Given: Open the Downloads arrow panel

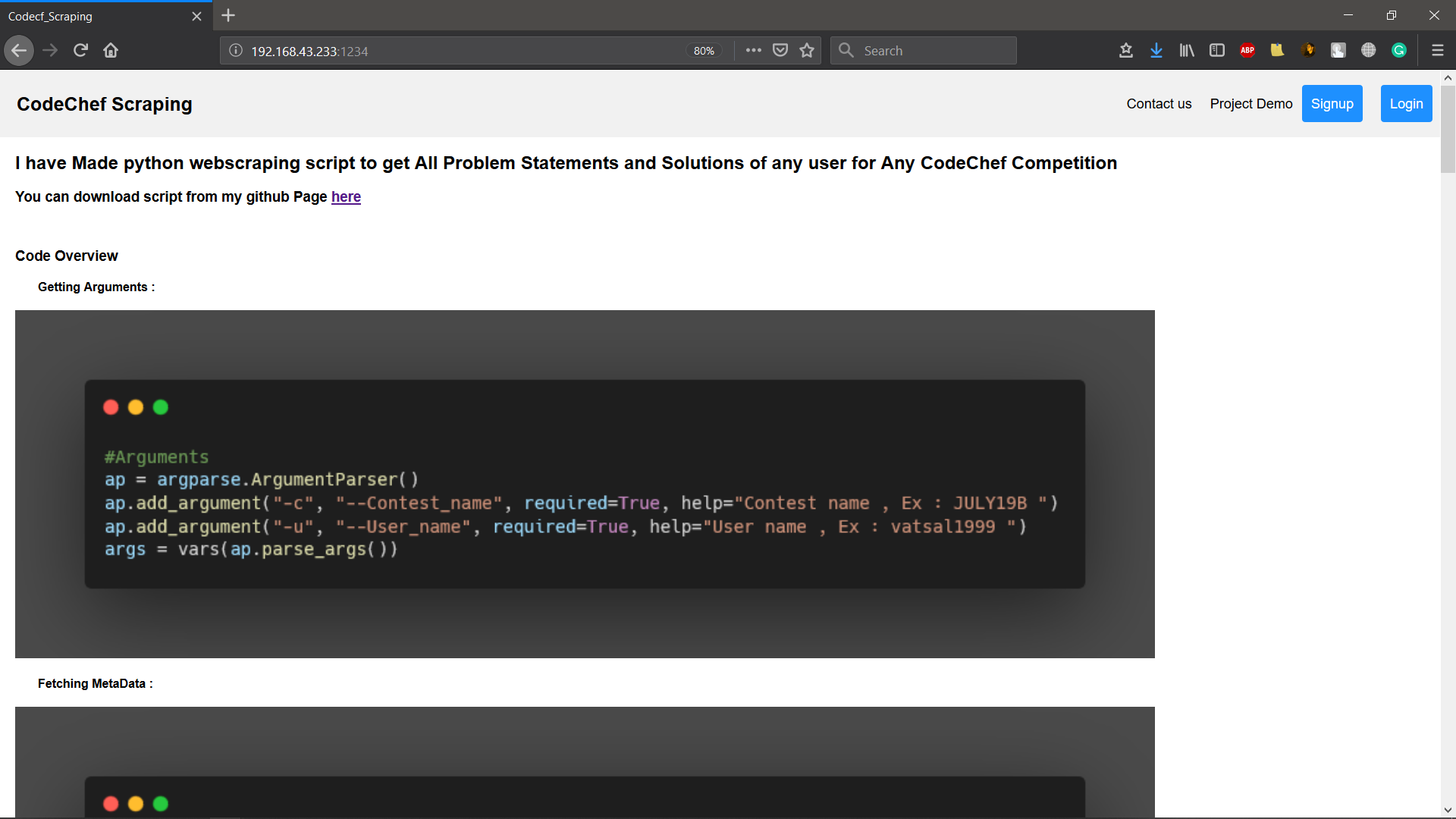Looking at the screenshot, I should 1156,51.
